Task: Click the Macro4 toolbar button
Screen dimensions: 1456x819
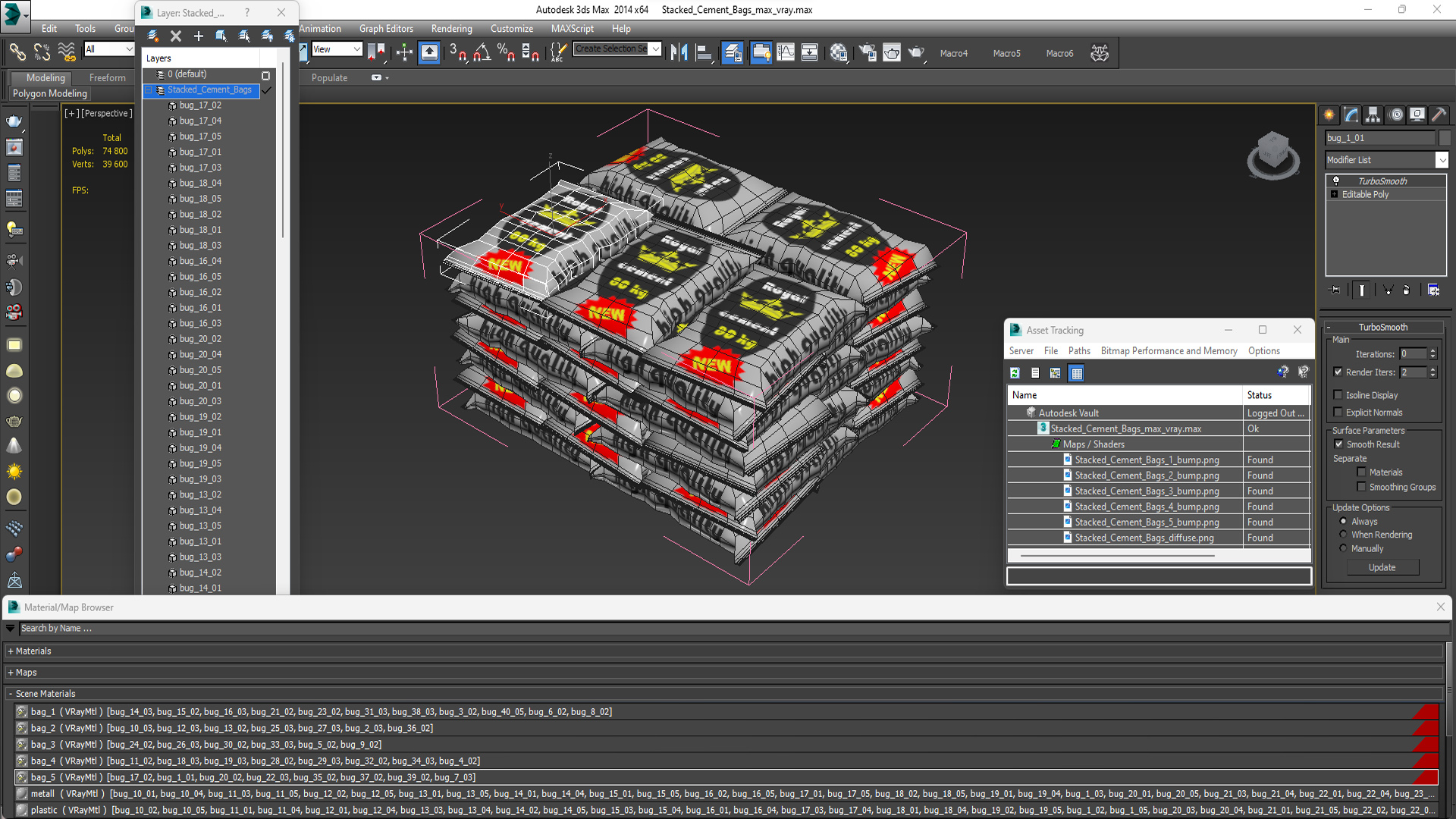Action: (x=953, y=53)
